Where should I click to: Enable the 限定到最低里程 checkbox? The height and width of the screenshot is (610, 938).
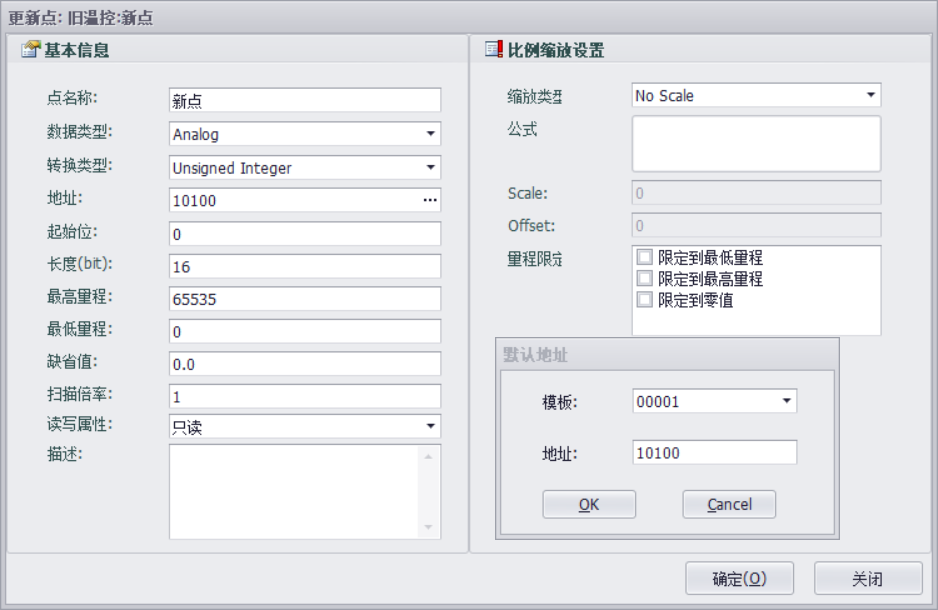[x=645, y=257]
